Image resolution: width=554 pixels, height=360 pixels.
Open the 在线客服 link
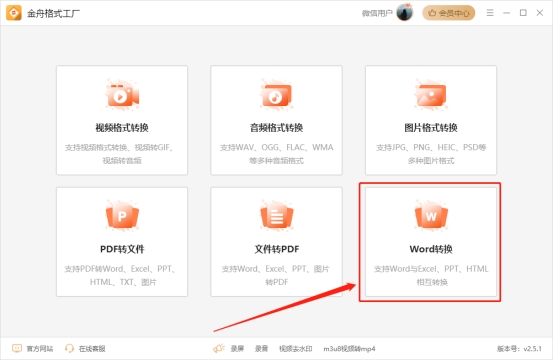(92, 349)
